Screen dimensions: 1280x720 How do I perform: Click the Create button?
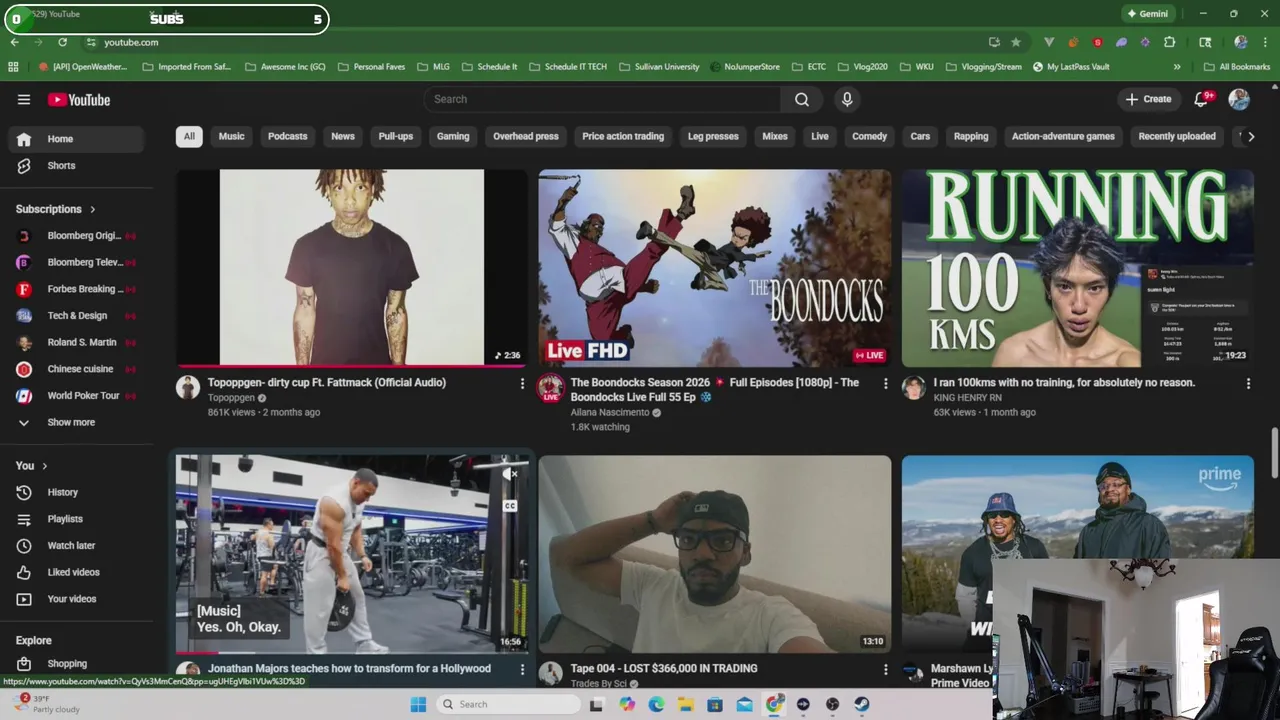click(x=1148, y=99)
